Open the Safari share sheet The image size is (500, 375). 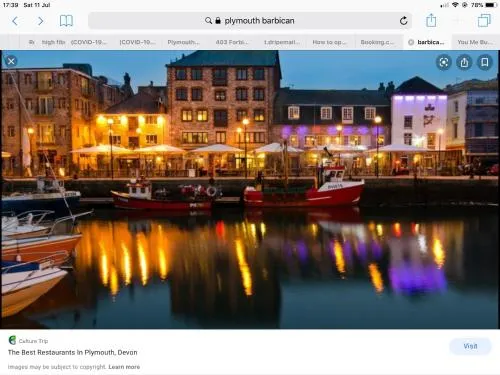click(x=431, y=20)
